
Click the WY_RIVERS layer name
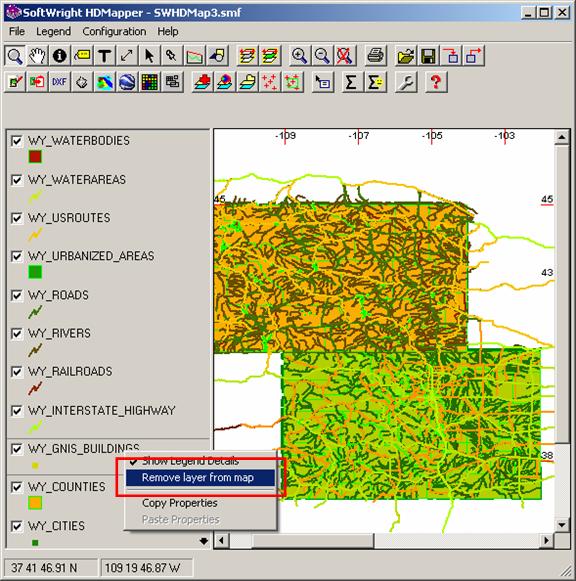(59, 333)
